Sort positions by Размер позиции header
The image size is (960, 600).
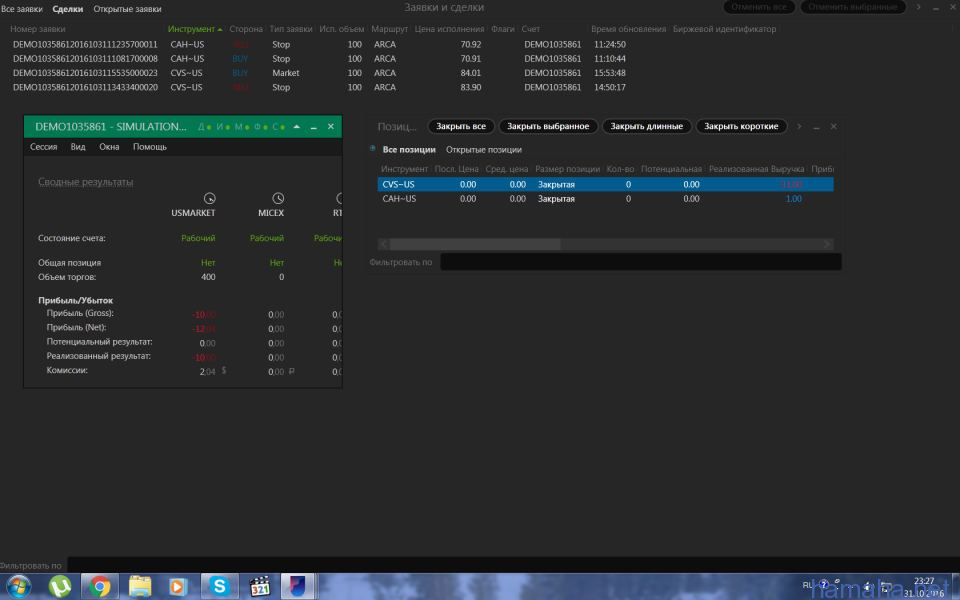coord(568,169)
